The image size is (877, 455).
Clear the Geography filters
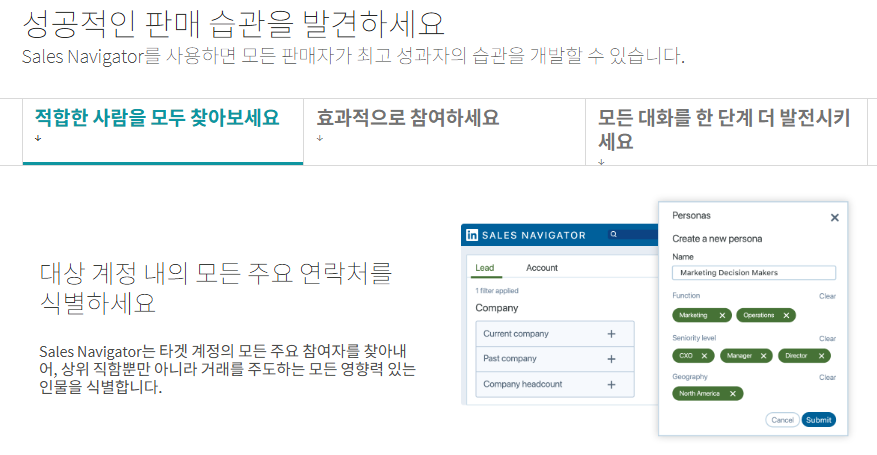[x=827, y=378]
